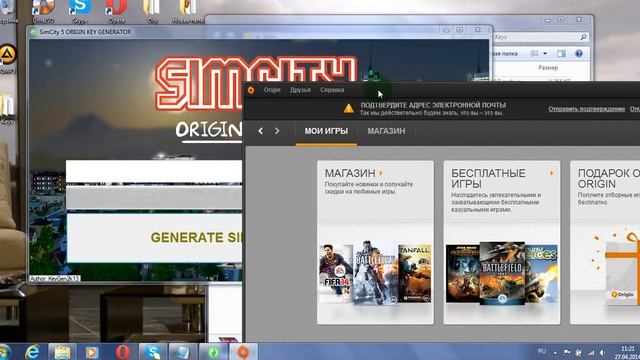Select the Heroes free game cover

point(541,273)
